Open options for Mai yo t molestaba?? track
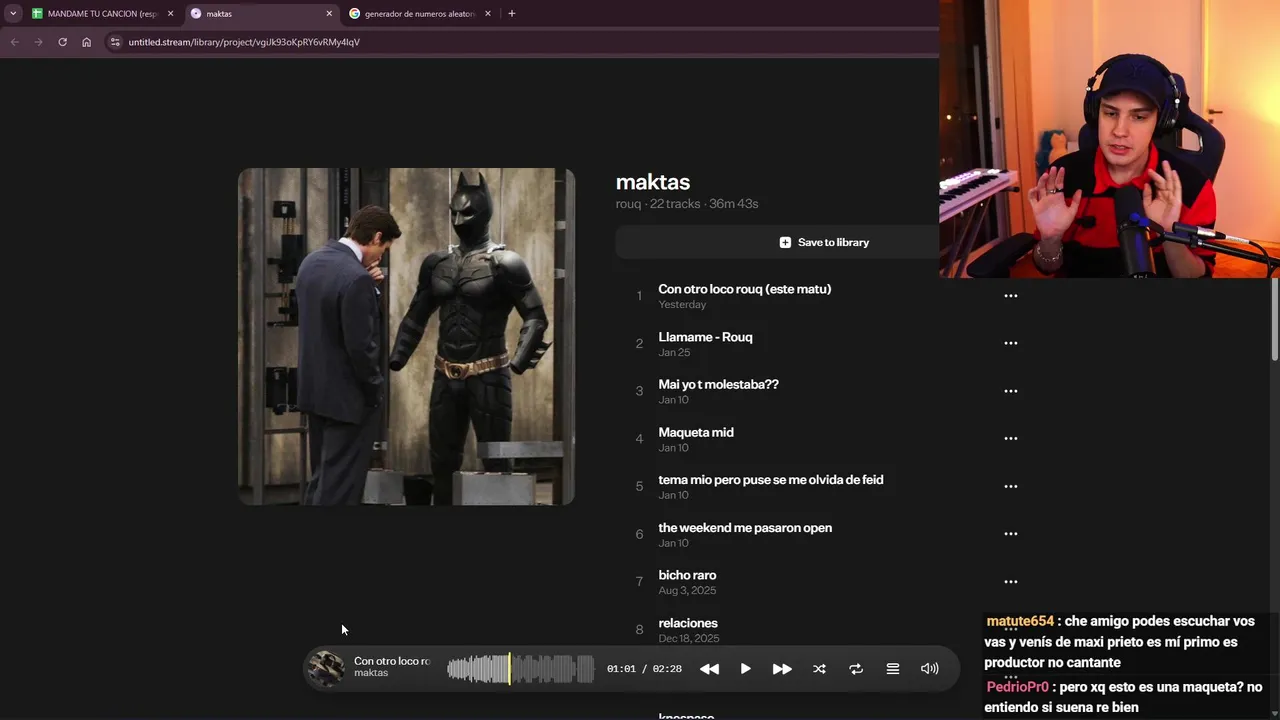The image size is (1280, 720). 1010,391
